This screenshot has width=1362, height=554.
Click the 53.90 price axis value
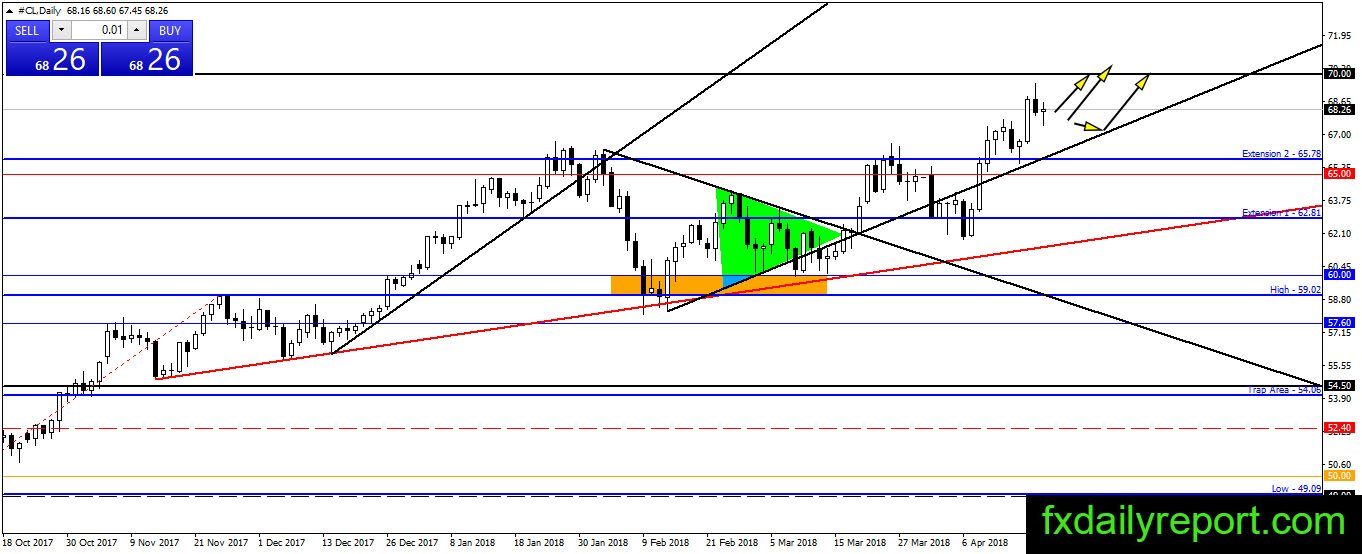pos(1339,398)
